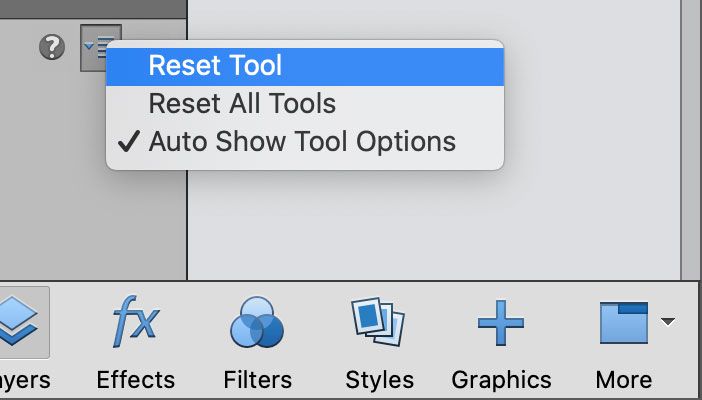702x400 pixels.
Task: Uncheck the checkmark beside Auto Show Tool Options
Action: coord(128,141)
